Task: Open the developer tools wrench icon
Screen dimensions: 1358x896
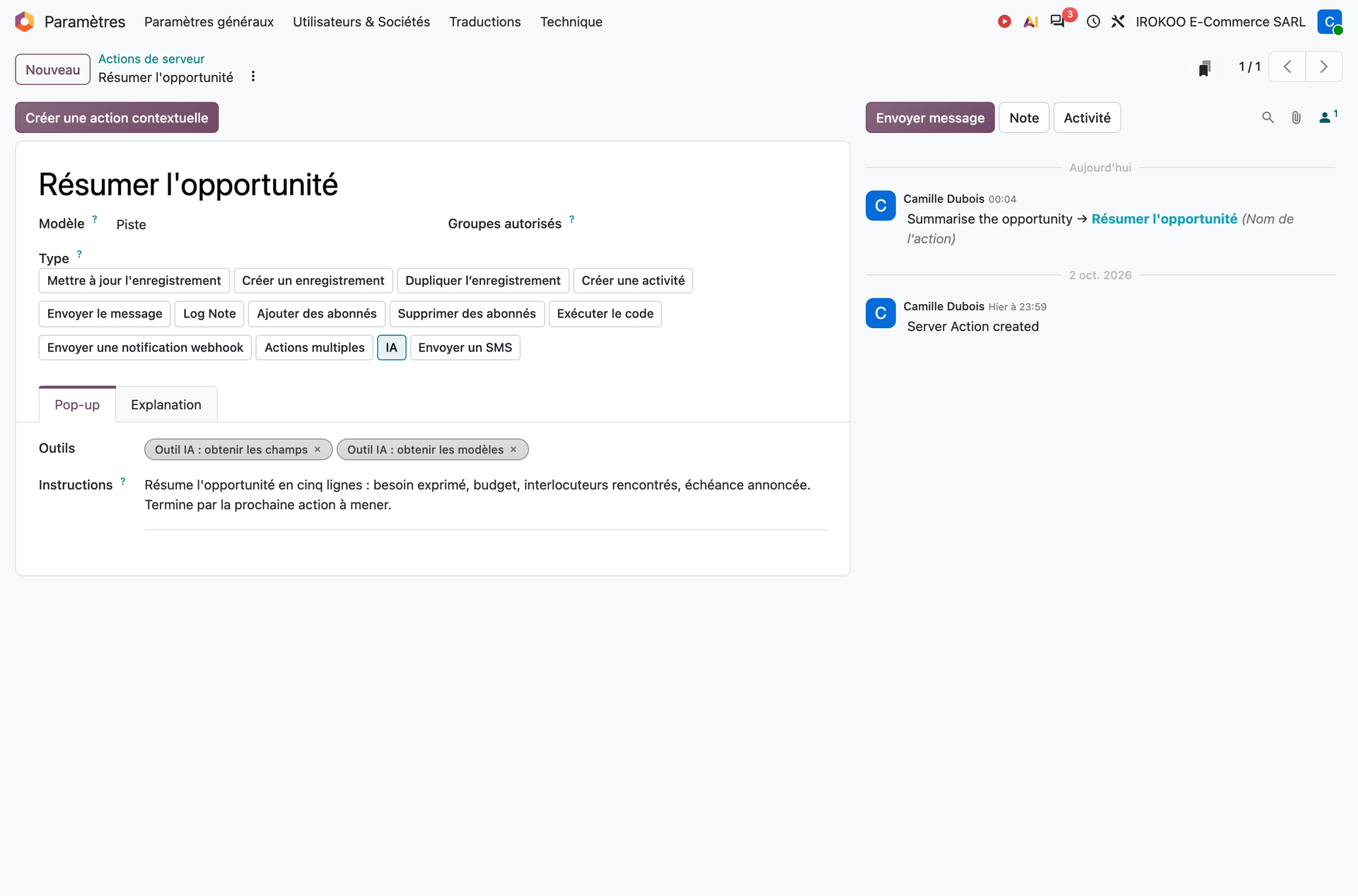Action: [1118, 21]
